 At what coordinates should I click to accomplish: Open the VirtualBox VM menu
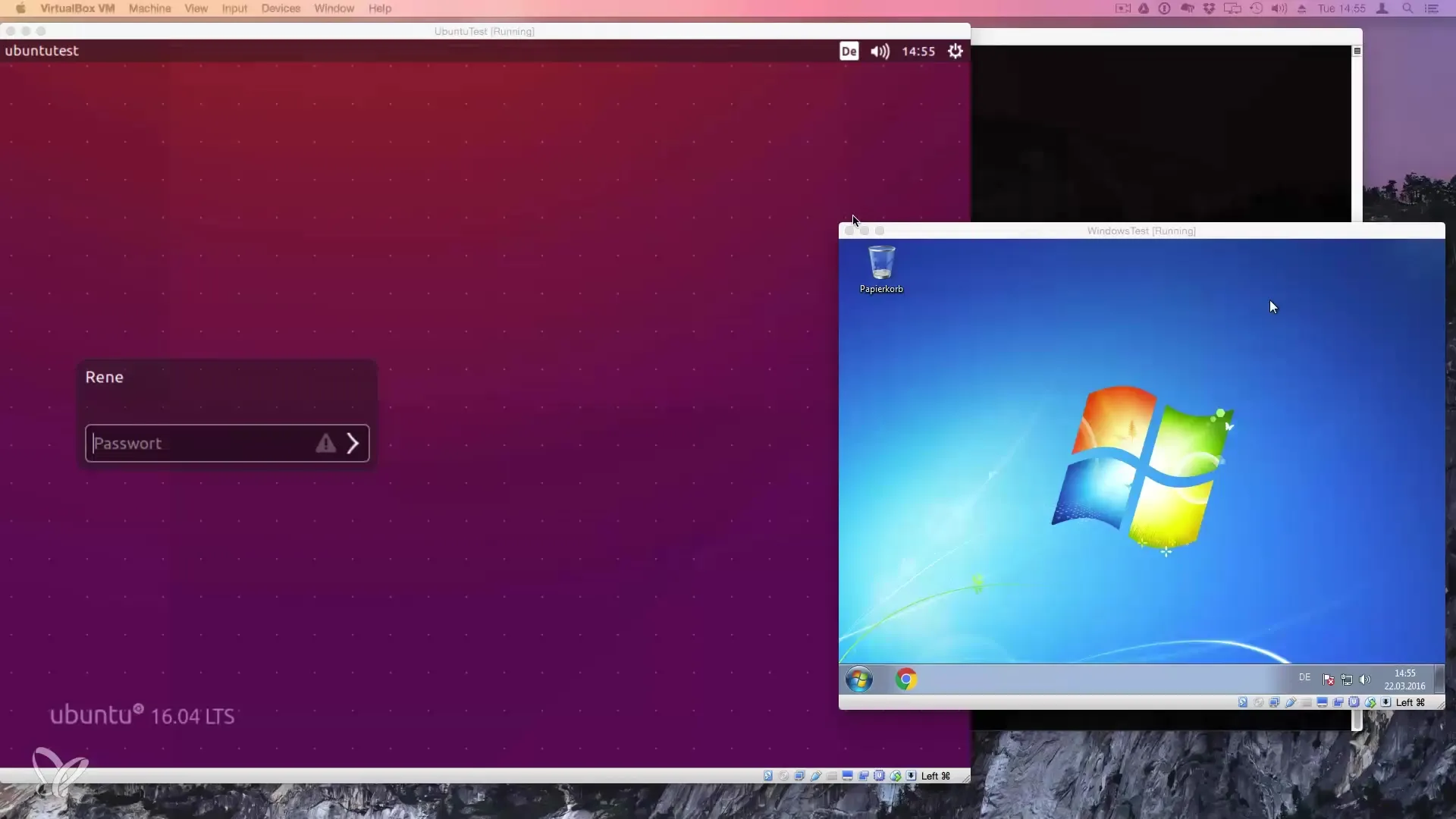point(77,8)
